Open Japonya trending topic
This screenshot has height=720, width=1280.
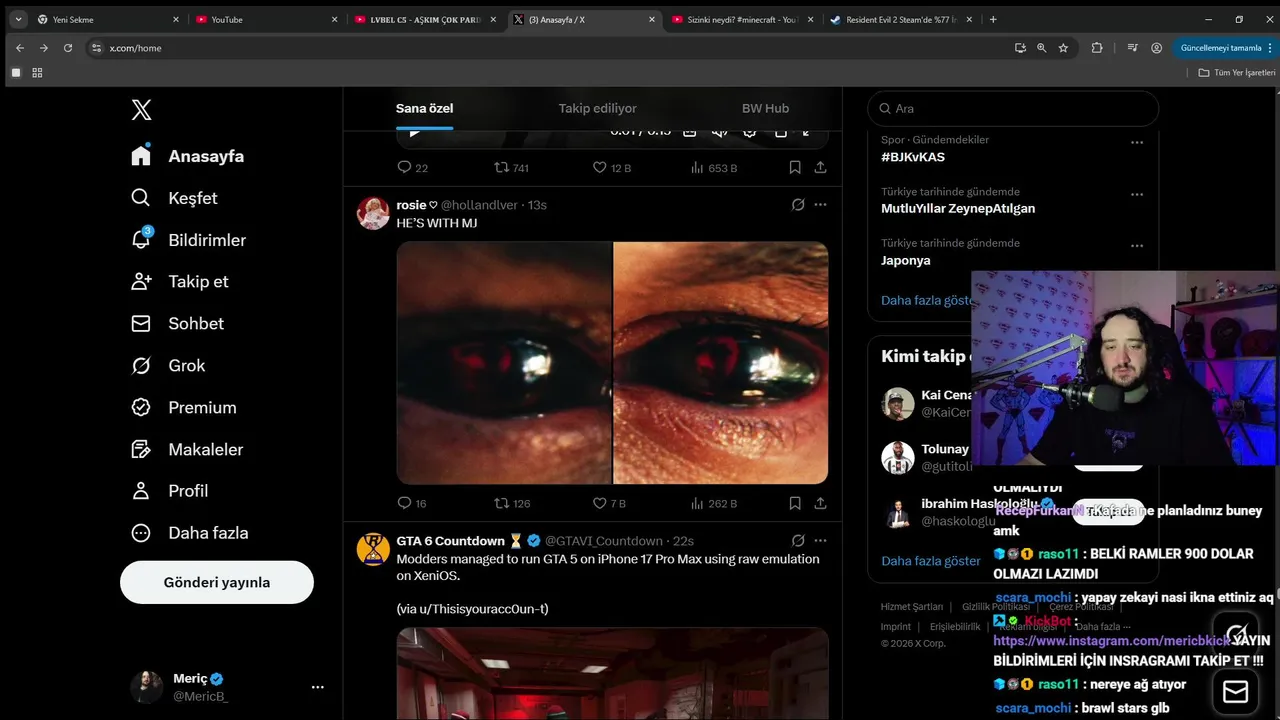(x=906, y=260)
